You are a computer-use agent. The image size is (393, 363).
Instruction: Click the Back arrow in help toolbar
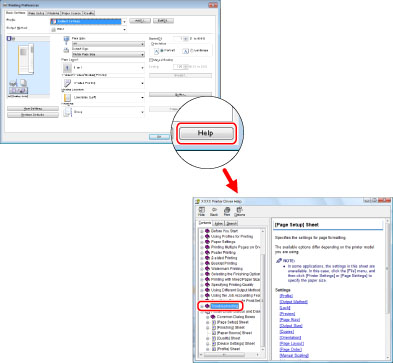tap(214, 210)
